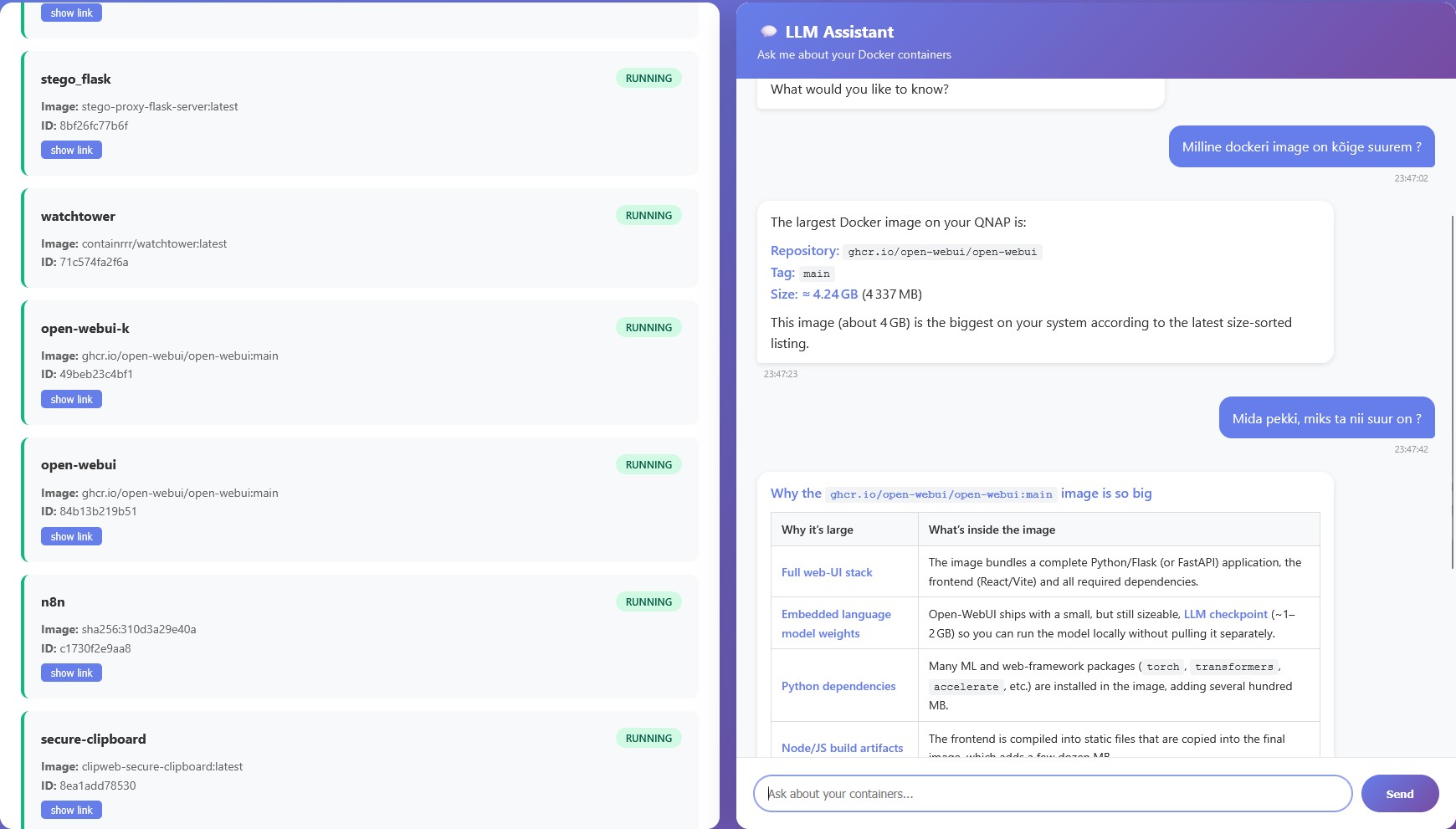
Task: Click show link under stego_flask container
Action: (x=71, y=151)
